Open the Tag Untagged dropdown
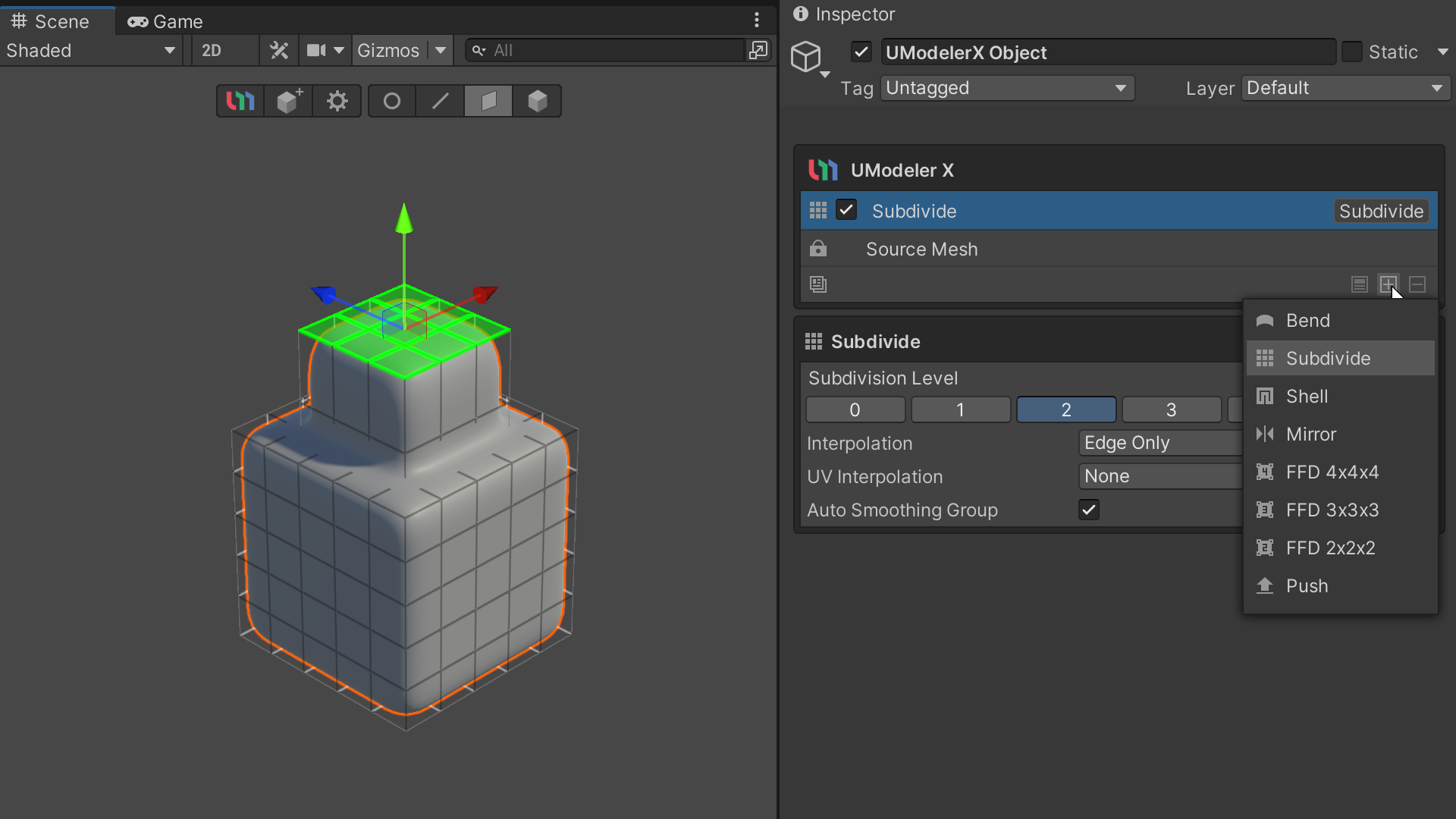Viewport: 1456px width, 819px height. (x=1006, y=88)
